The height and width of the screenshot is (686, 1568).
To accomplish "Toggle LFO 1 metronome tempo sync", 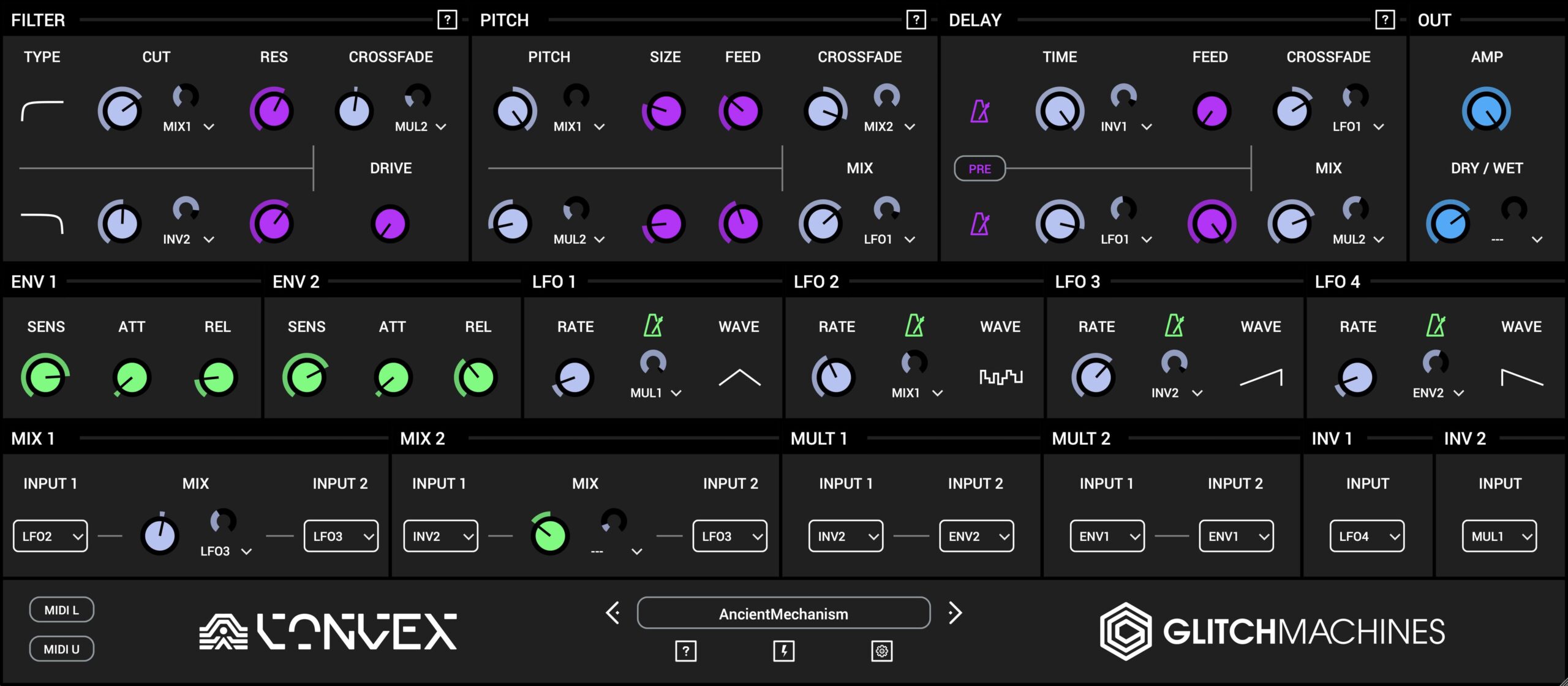I will 653,325.
